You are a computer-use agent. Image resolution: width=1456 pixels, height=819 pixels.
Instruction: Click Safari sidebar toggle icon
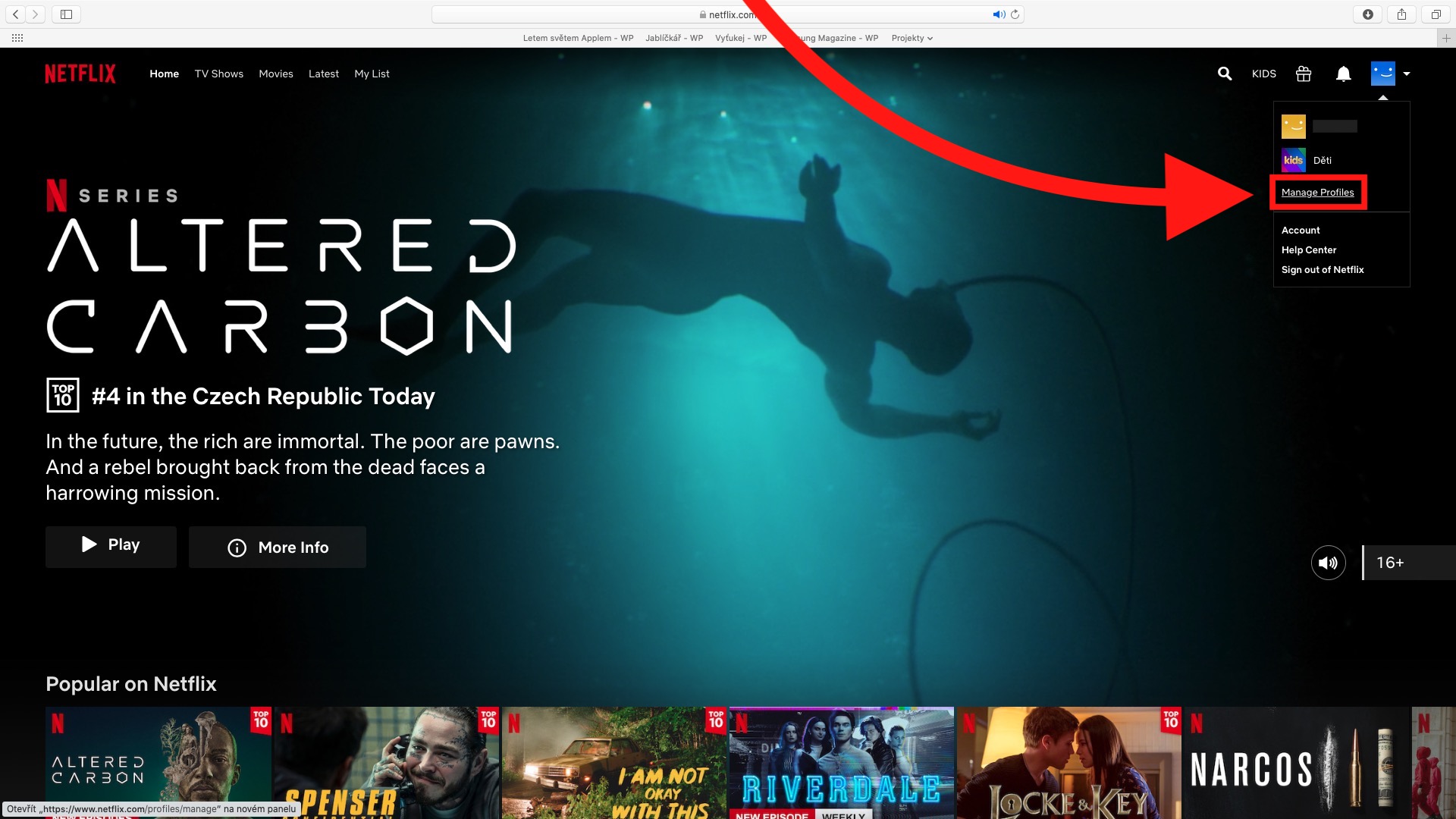click(x=66, y=14)
